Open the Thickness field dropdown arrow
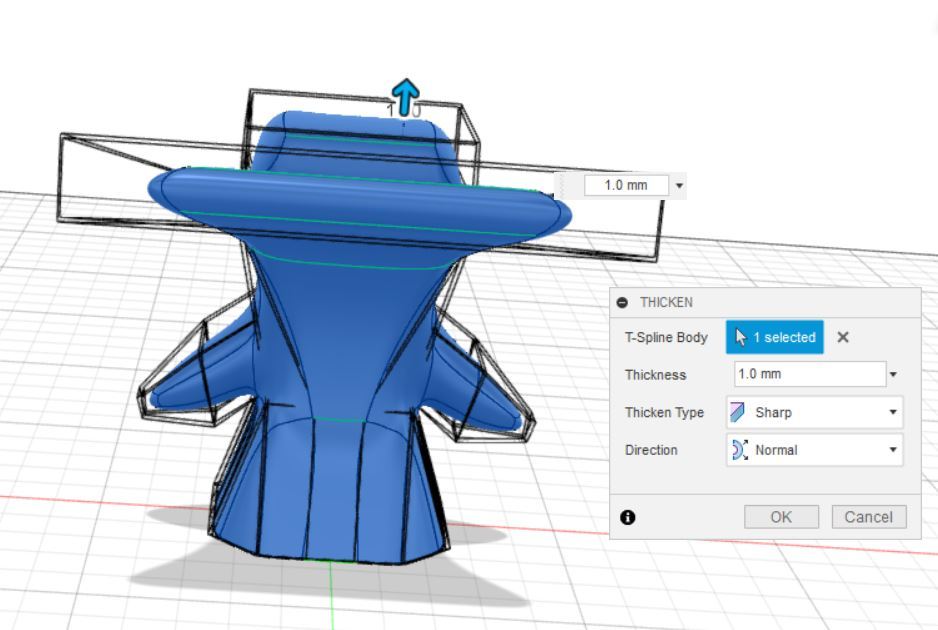The width and height of the screenshot is (938, 630). point(893,375)
